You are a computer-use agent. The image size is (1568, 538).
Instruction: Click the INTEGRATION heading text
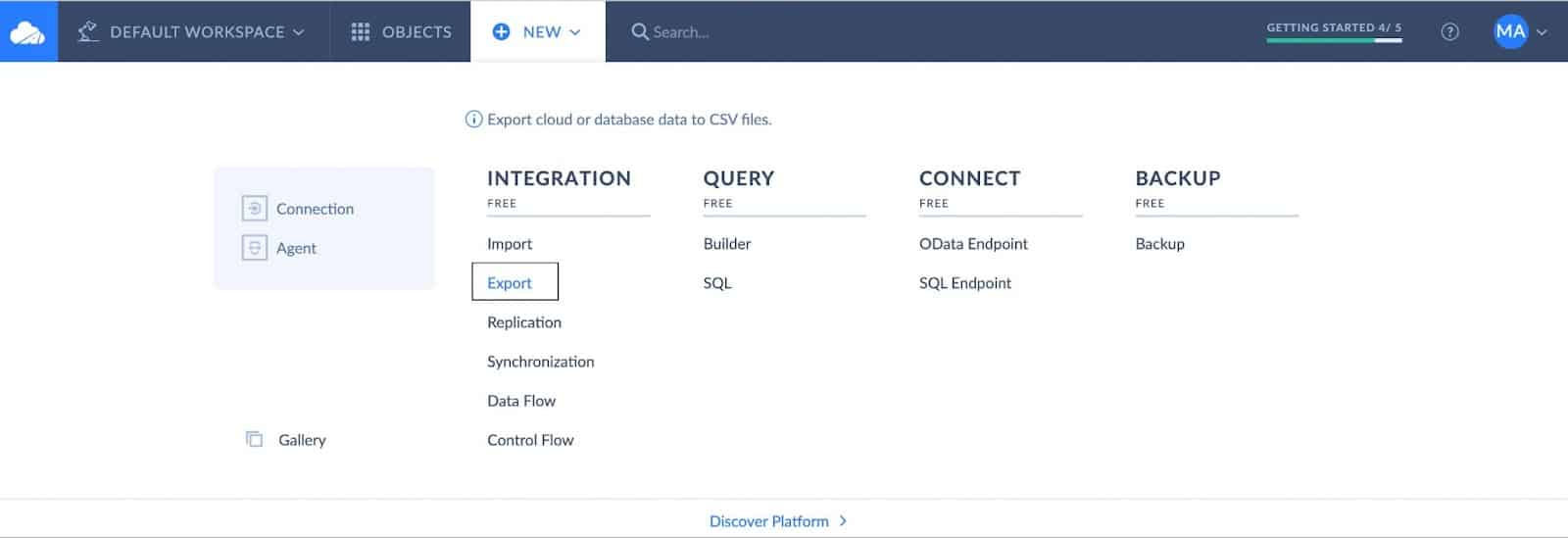tap(559, 178)
